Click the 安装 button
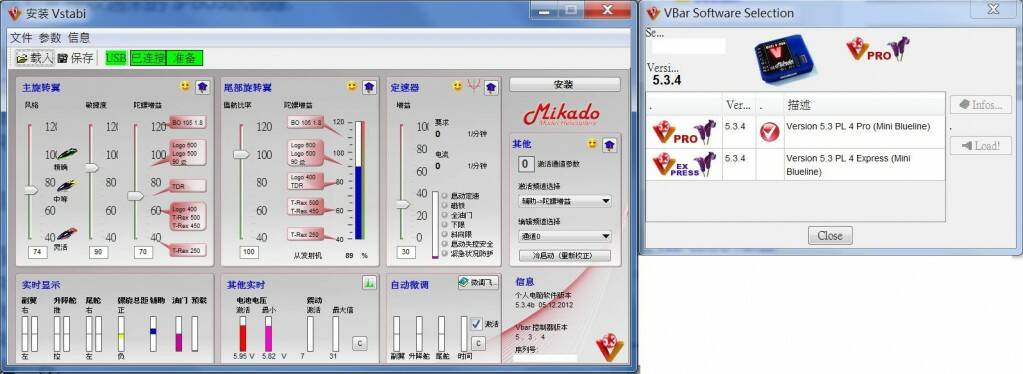This screenshot has height=374, width=1023. [564, 85]
